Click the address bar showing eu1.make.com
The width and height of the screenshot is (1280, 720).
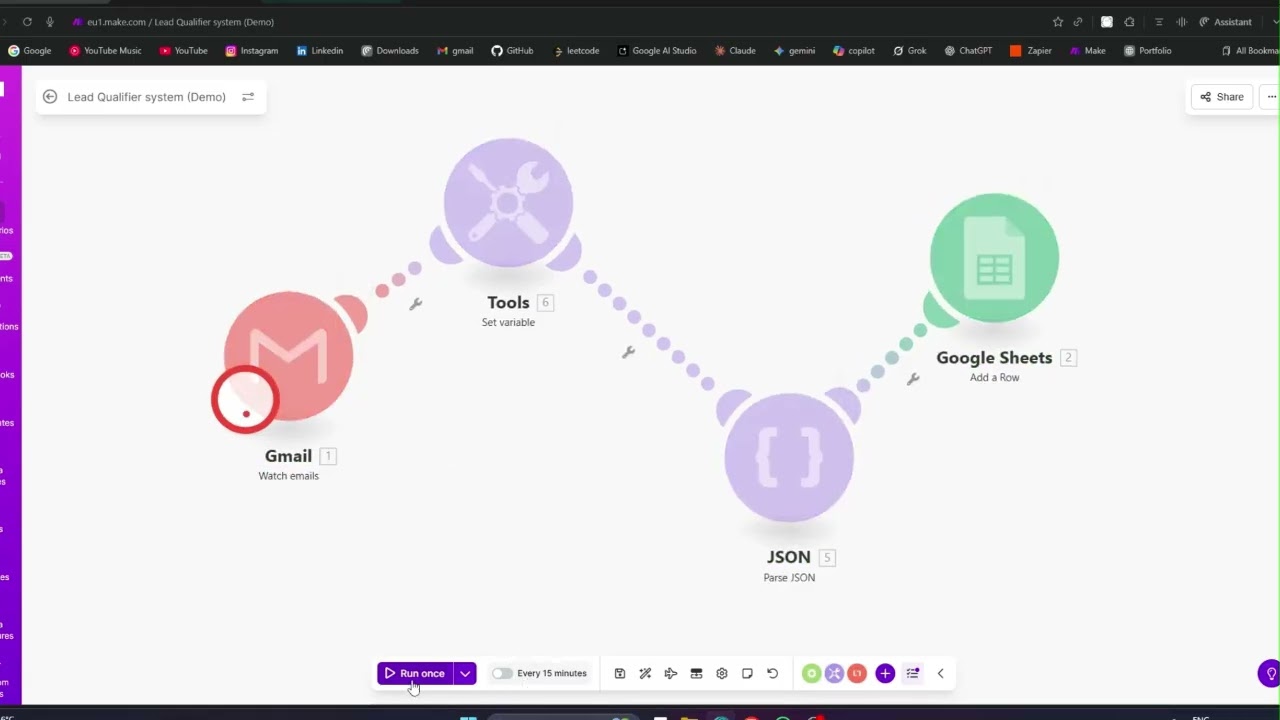coord(180,22)
